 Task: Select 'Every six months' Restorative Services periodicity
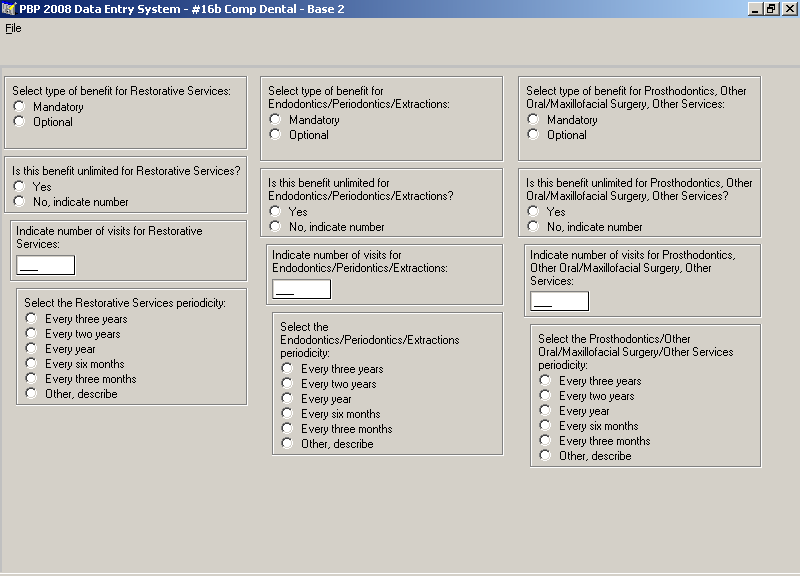32,364
